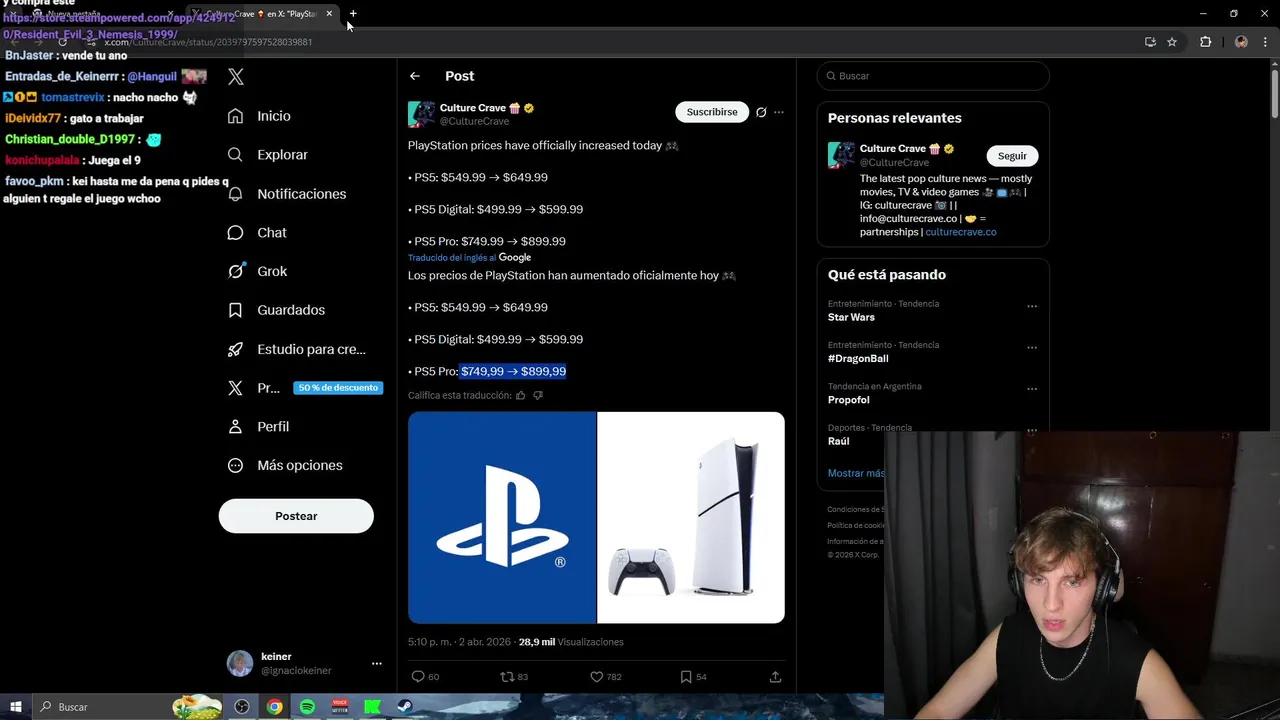Image resolution: width=1280 pixels, height=720 pixels.
Task: Open more options for Raúl trend
Action: click(1032, 430)
